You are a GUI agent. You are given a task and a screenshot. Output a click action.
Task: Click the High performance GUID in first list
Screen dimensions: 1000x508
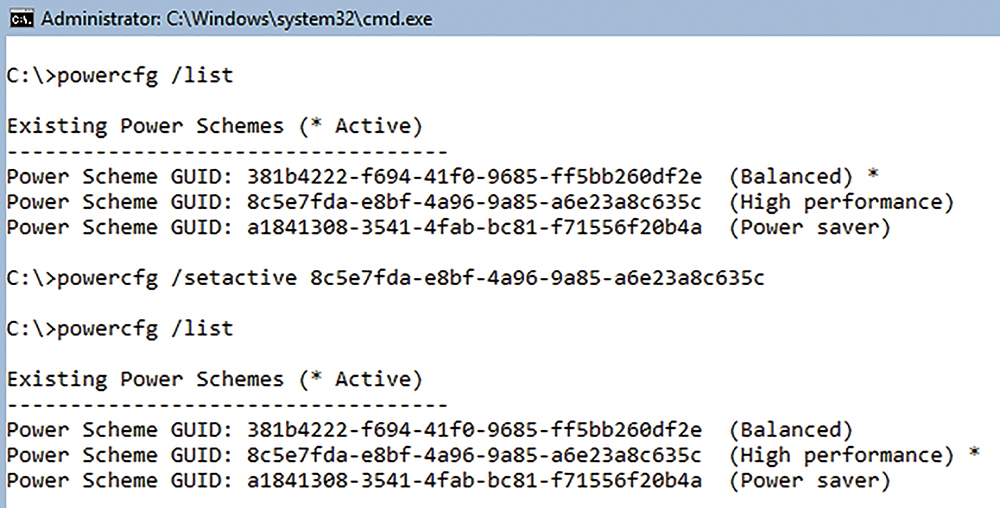tap(474, 202)
